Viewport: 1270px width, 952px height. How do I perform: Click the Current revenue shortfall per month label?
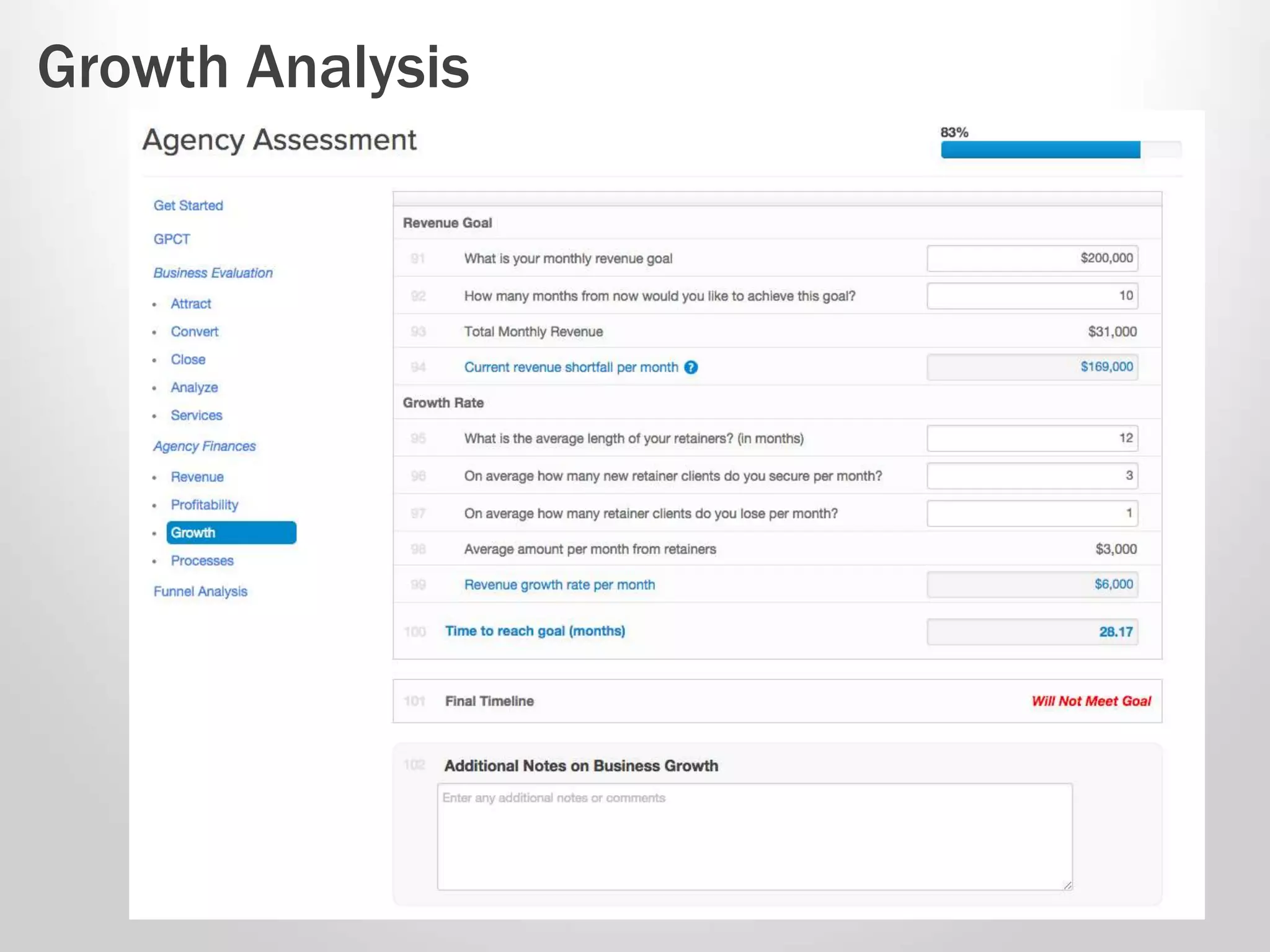571,368
